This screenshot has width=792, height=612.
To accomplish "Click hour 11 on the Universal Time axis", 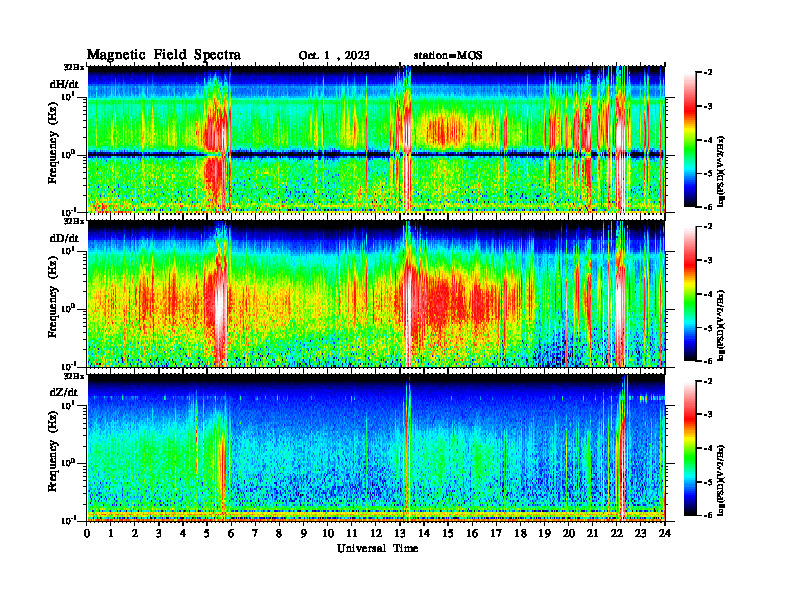I will point(352,534).
